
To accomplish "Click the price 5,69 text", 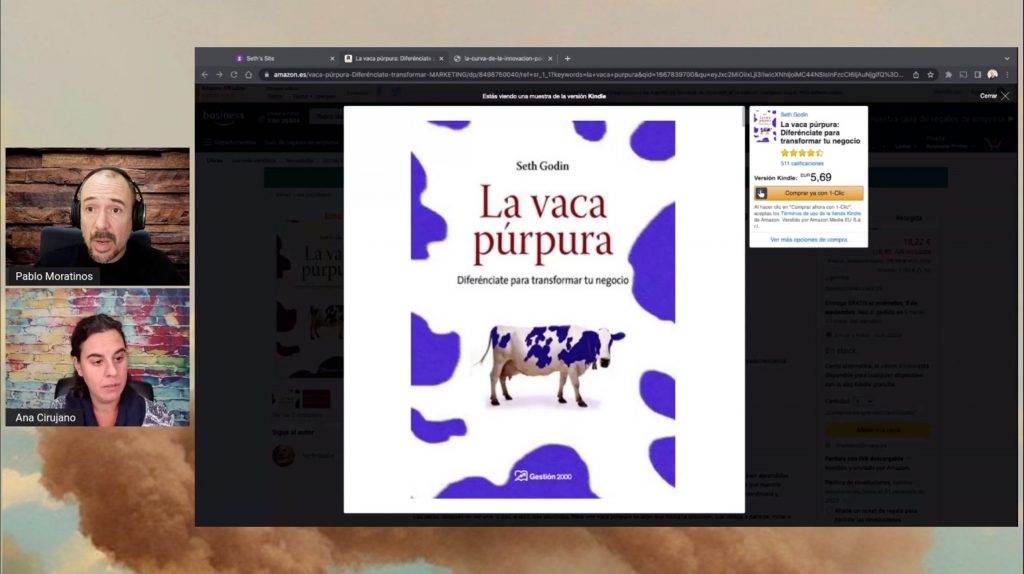I will click(x=820, y=177).
